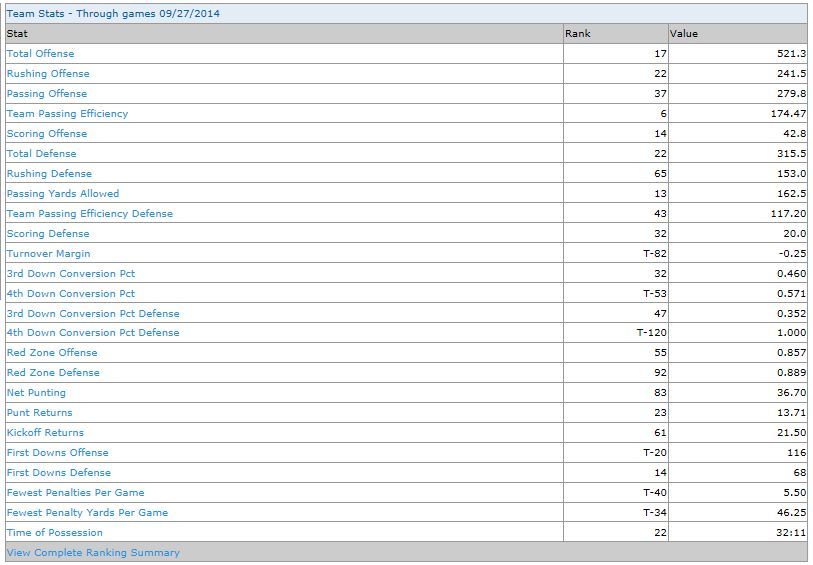Select the First Downs Defense value 68
Image resolution: width=813 pixels, height=565 pixels.
pos(800,472)
